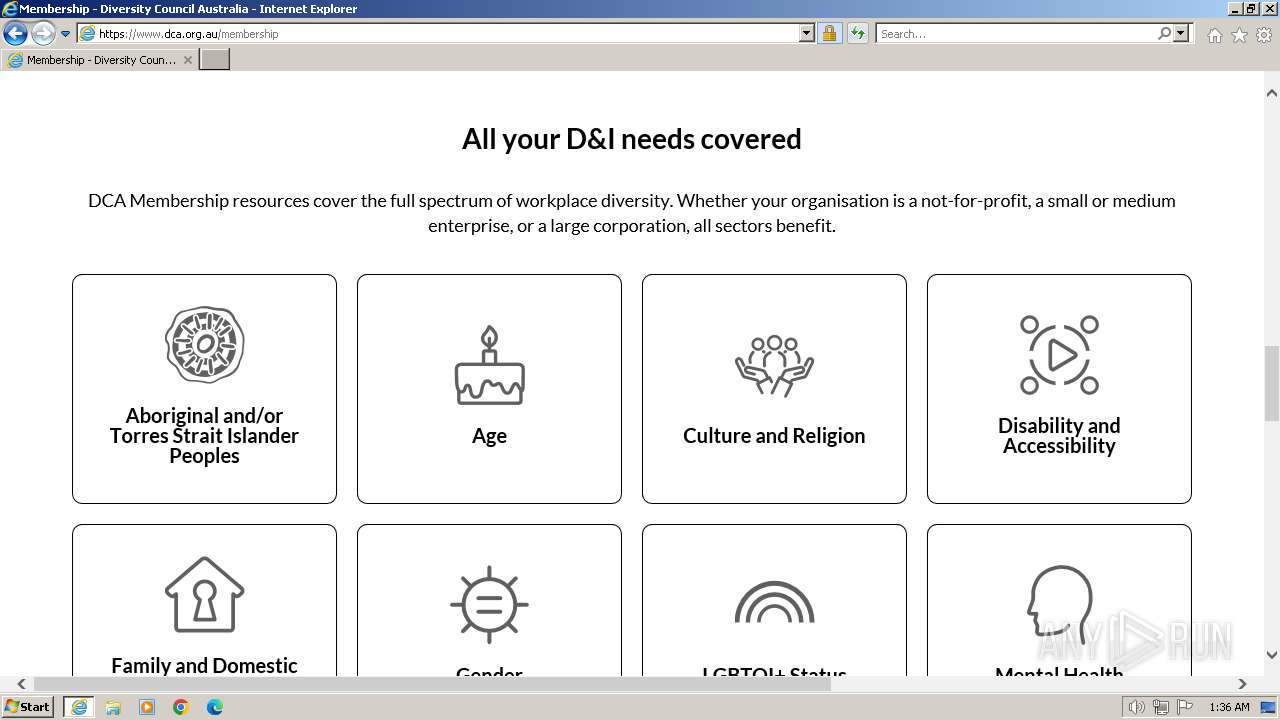
Task: Open the Family and Domestic link
Action: [204, 666]
